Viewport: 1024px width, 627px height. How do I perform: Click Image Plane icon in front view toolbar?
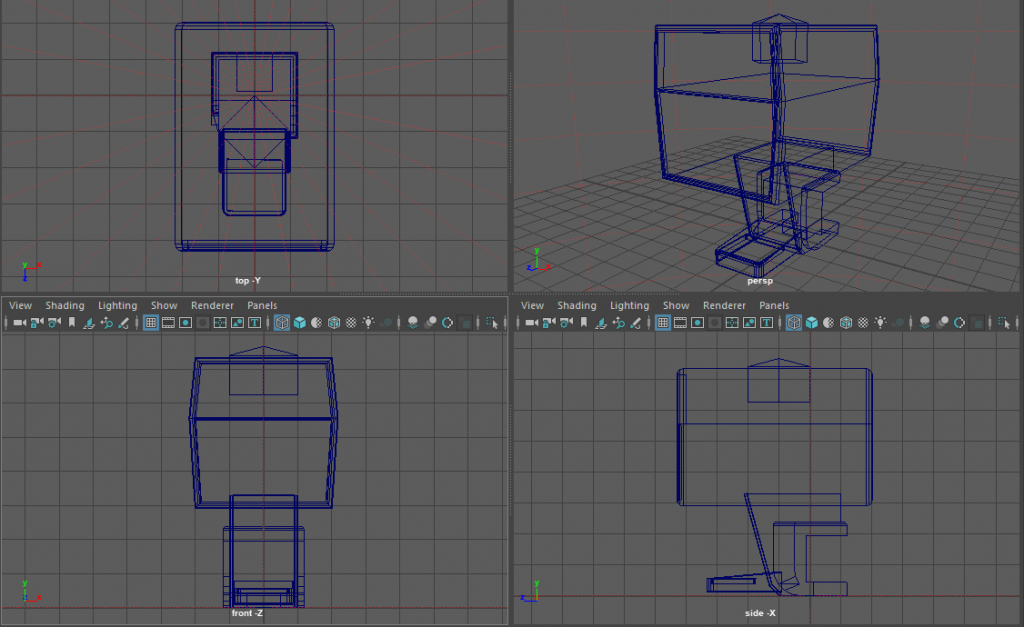click(89, 323)
